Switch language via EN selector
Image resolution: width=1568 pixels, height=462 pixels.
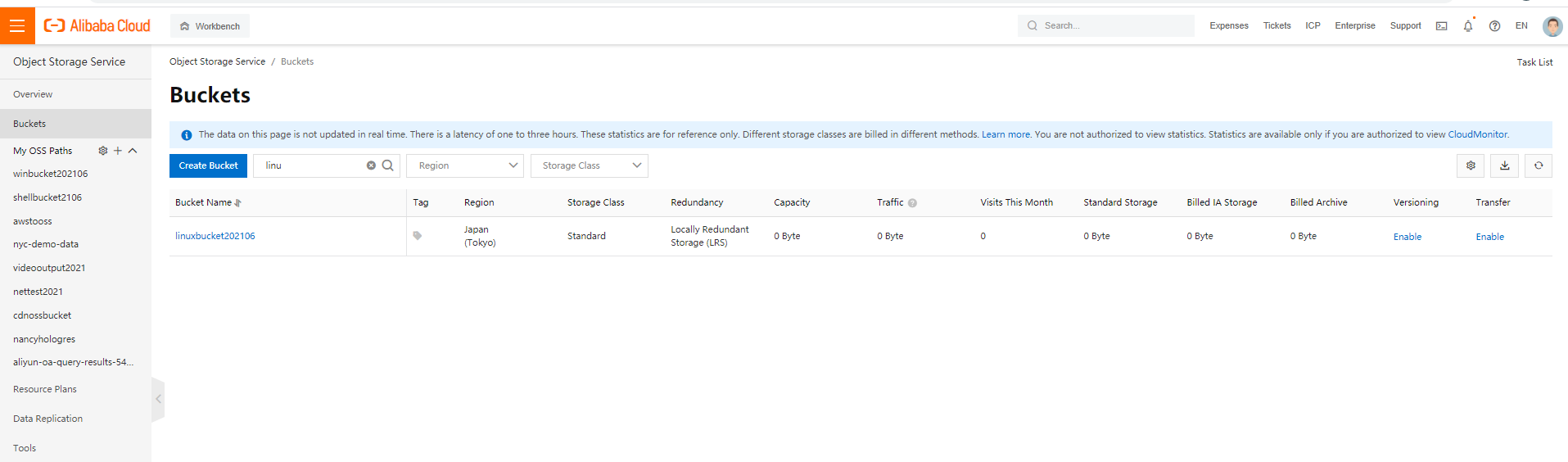point(1521,25)
